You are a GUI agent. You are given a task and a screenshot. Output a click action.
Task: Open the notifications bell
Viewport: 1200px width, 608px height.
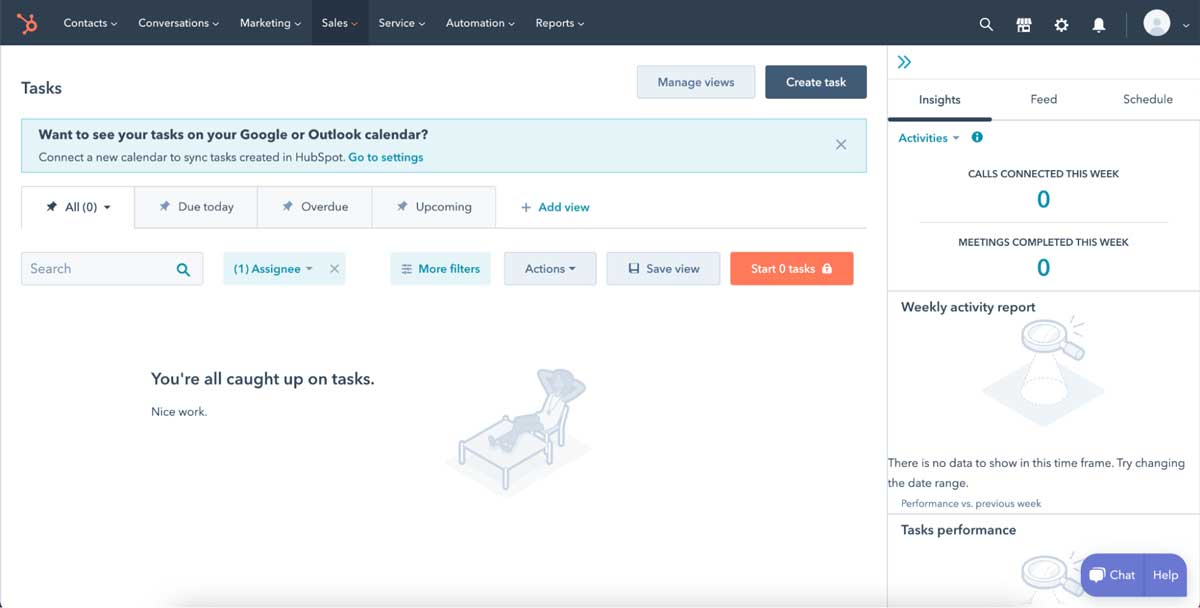1098,23
